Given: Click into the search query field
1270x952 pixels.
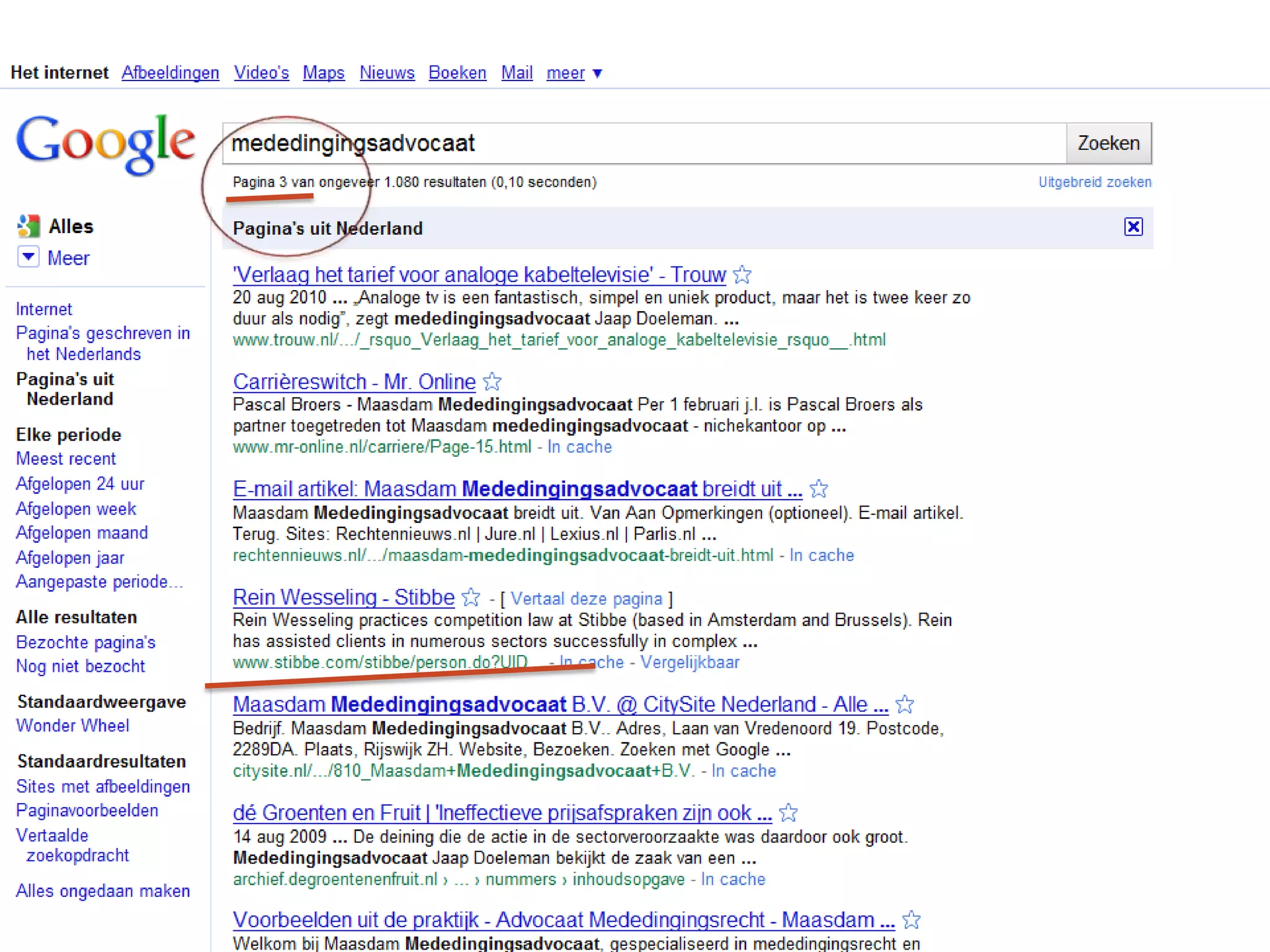Looking at the screenshot, I should pyautogui.click(x=645, y=143).
